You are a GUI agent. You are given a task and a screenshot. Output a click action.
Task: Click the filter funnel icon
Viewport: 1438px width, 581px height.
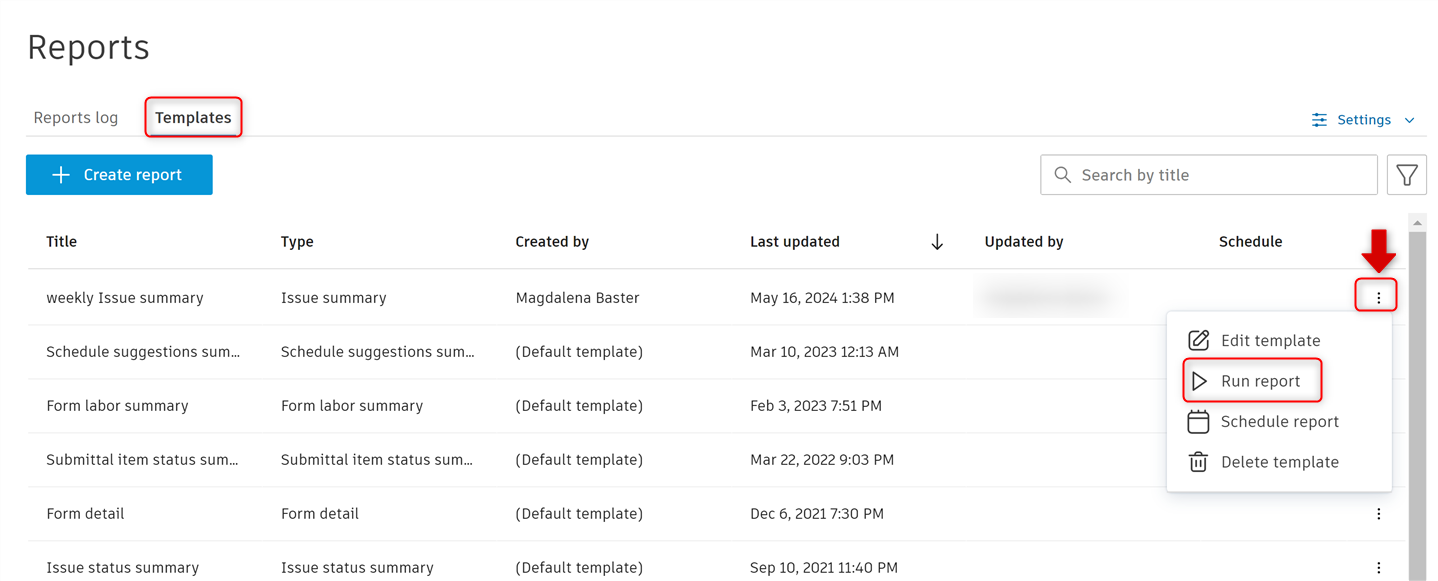(1406, 175)
